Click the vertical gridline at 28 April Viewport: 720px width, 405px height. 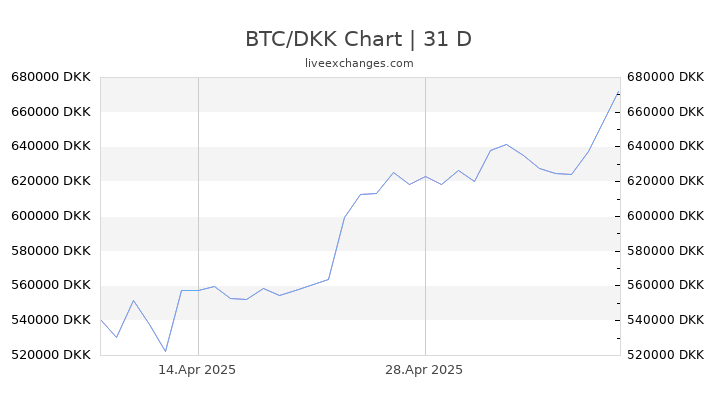coord(425,216)
